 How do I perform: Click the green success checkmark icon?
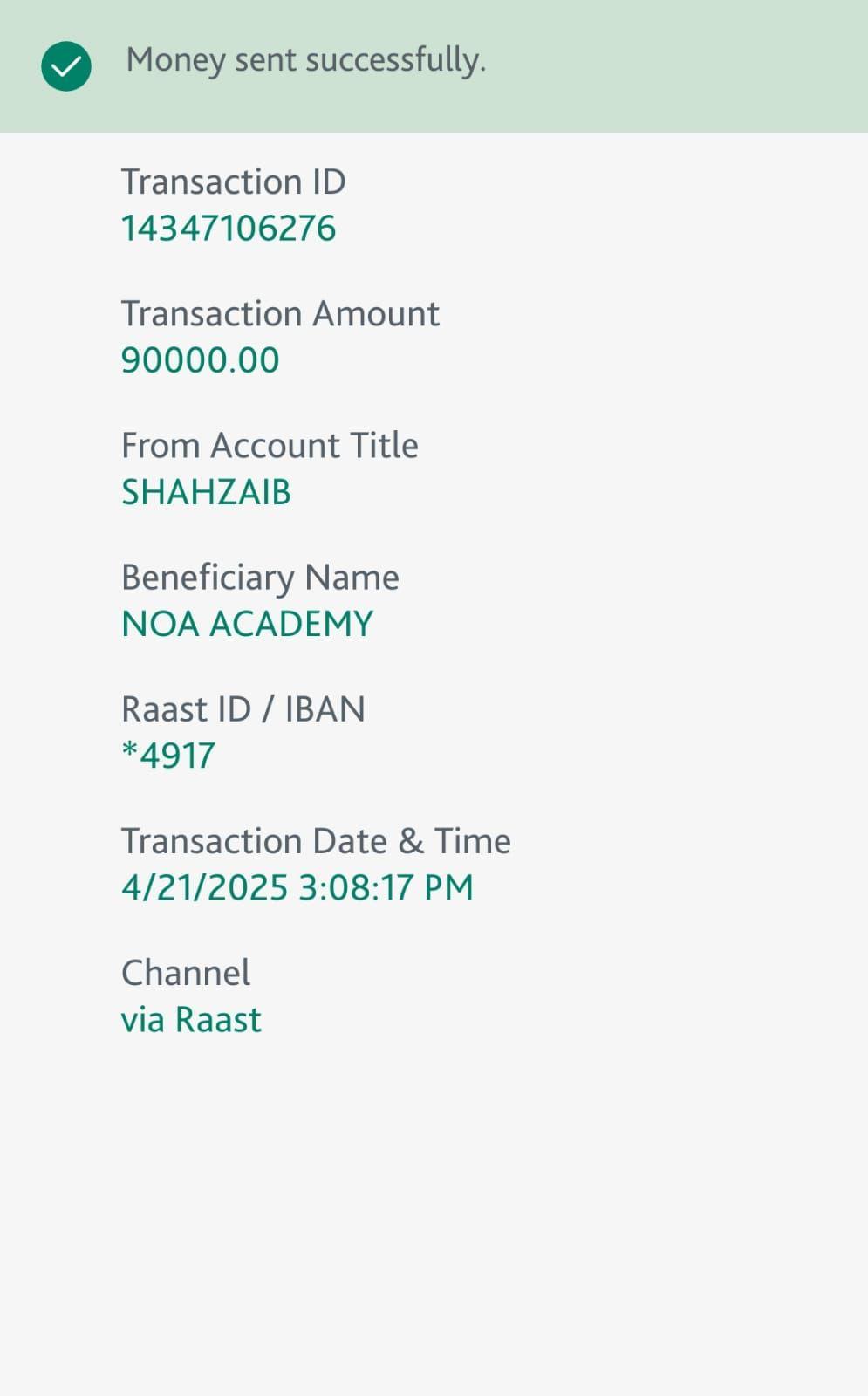click(x=66, y=66)
